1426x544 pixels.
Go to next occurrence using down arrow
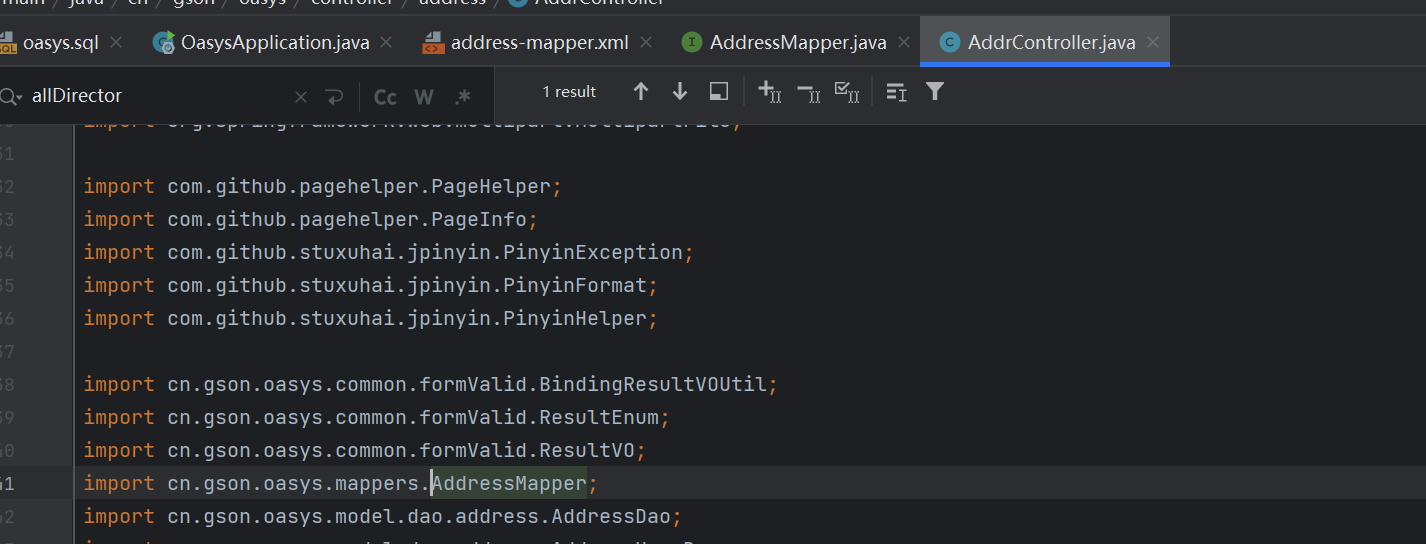[x=680, y=92]
